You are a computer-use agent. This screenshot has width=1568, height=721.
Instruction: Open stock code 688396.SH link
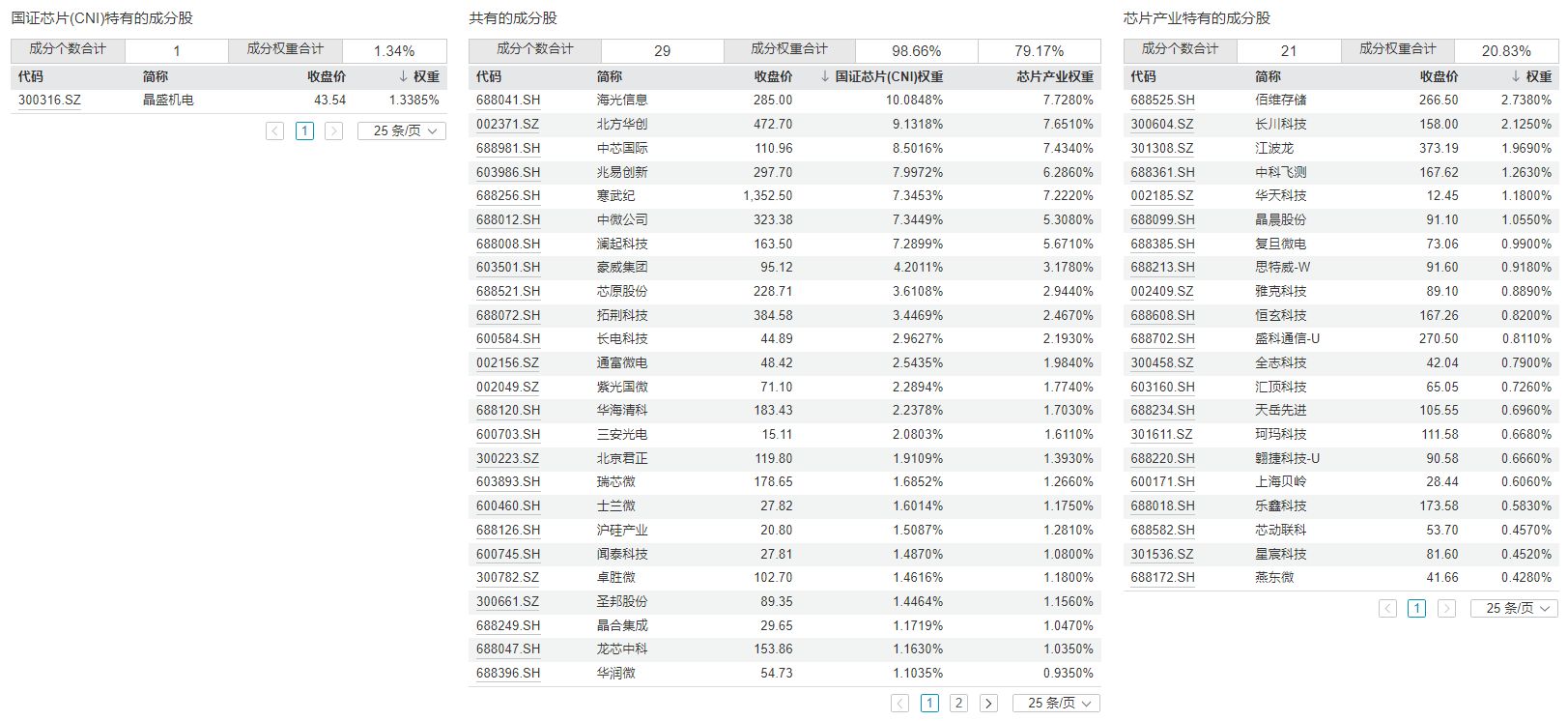[x=508, y=673]
